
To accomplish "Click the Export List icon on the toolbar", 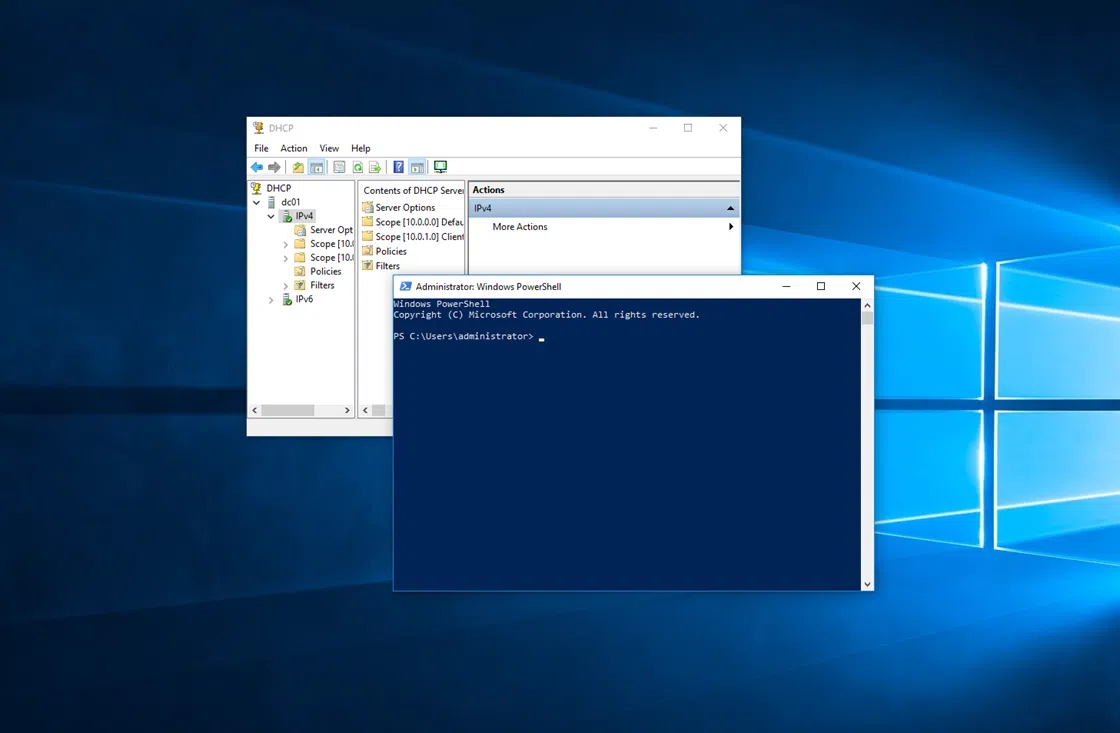I will [x=373, y=166].
